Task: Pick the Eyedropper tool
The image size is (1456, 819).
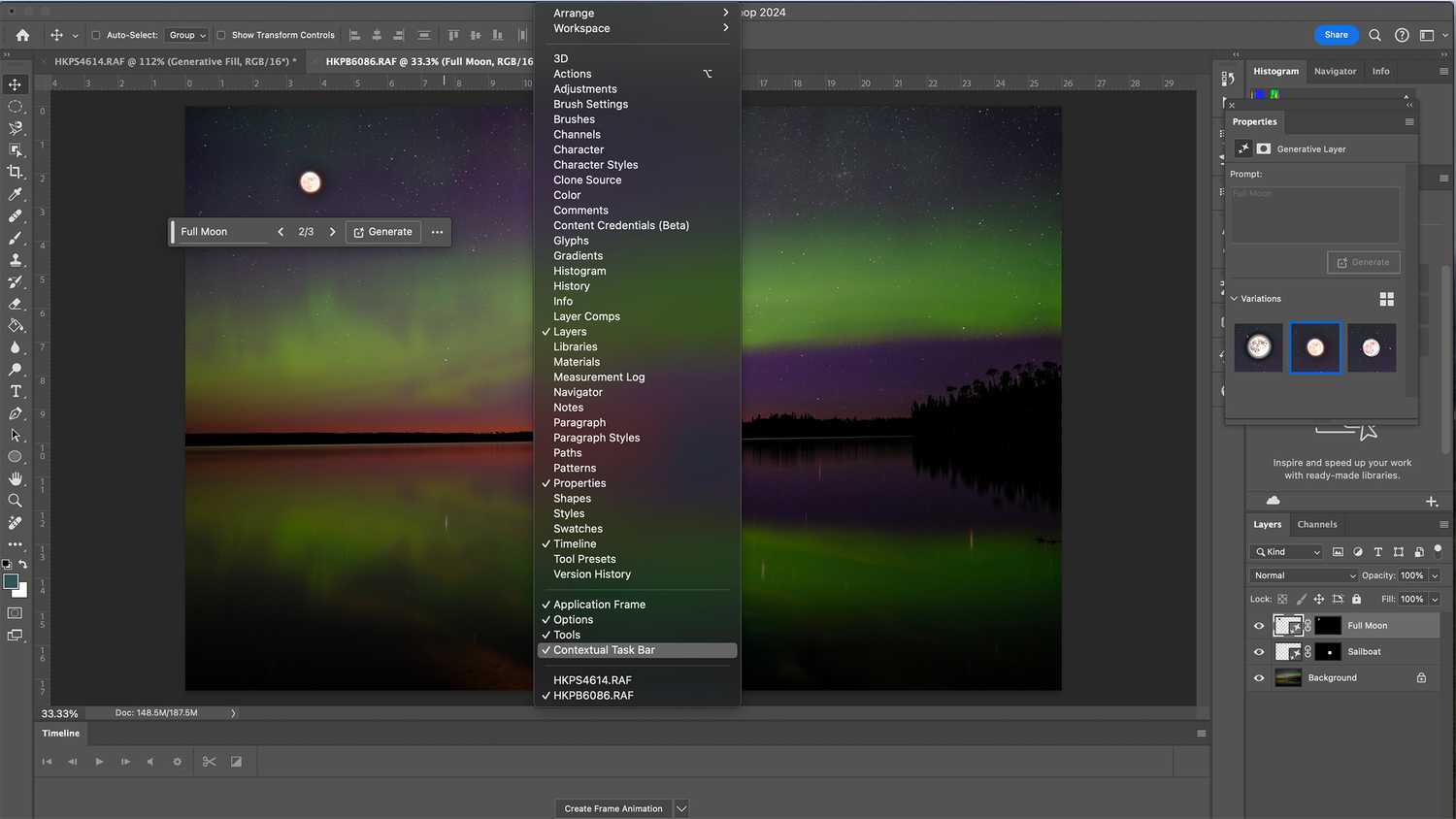Action: [x=15, y=194]
